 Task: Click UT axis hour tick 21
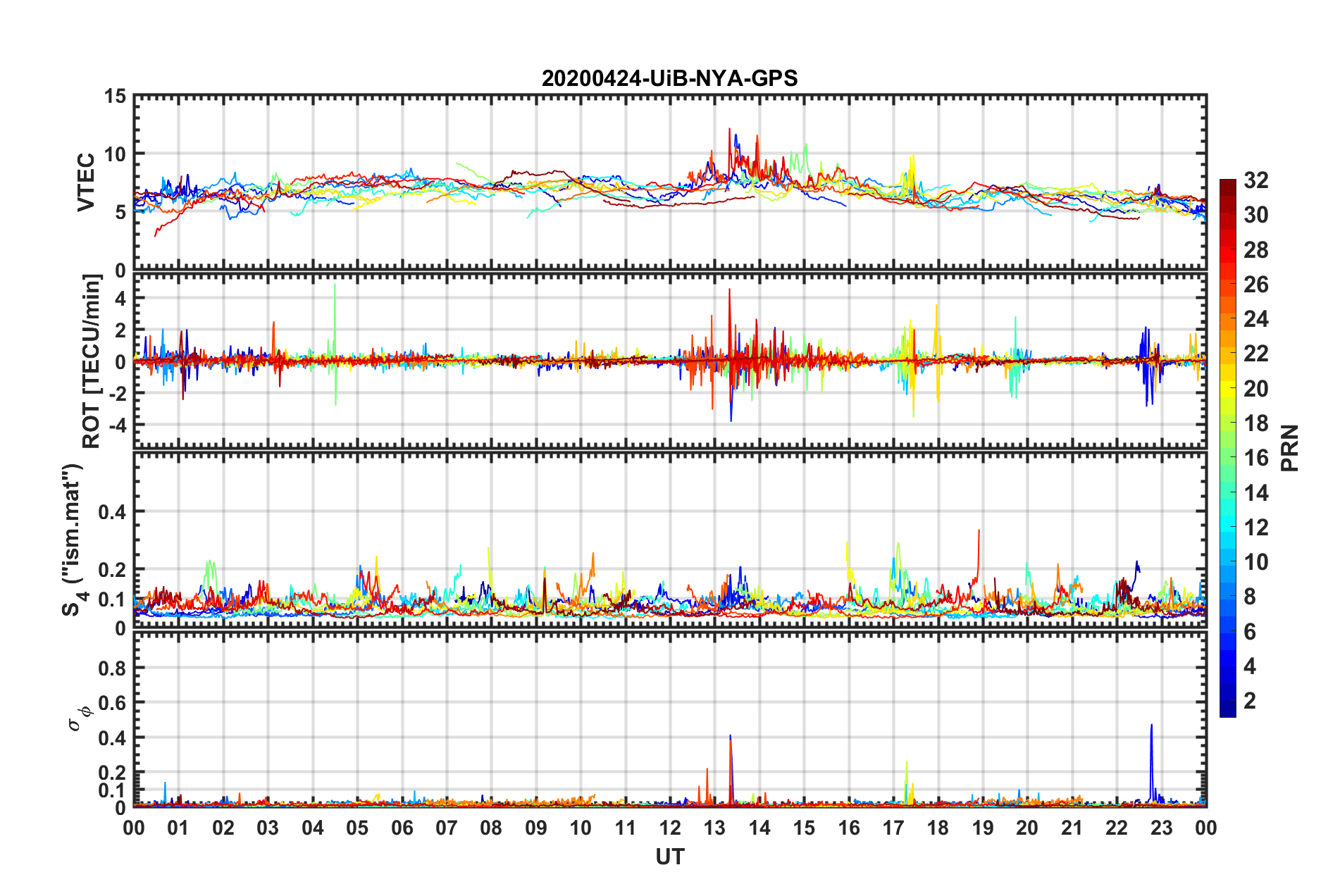point(1072,828)
